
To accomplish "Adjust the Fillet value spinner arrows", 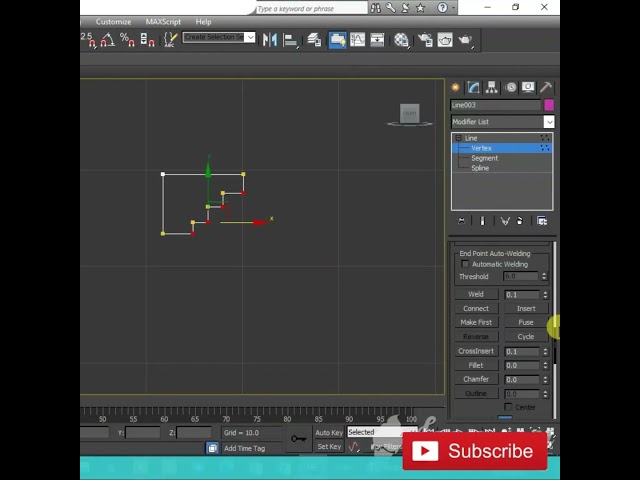I will point(545,366).
